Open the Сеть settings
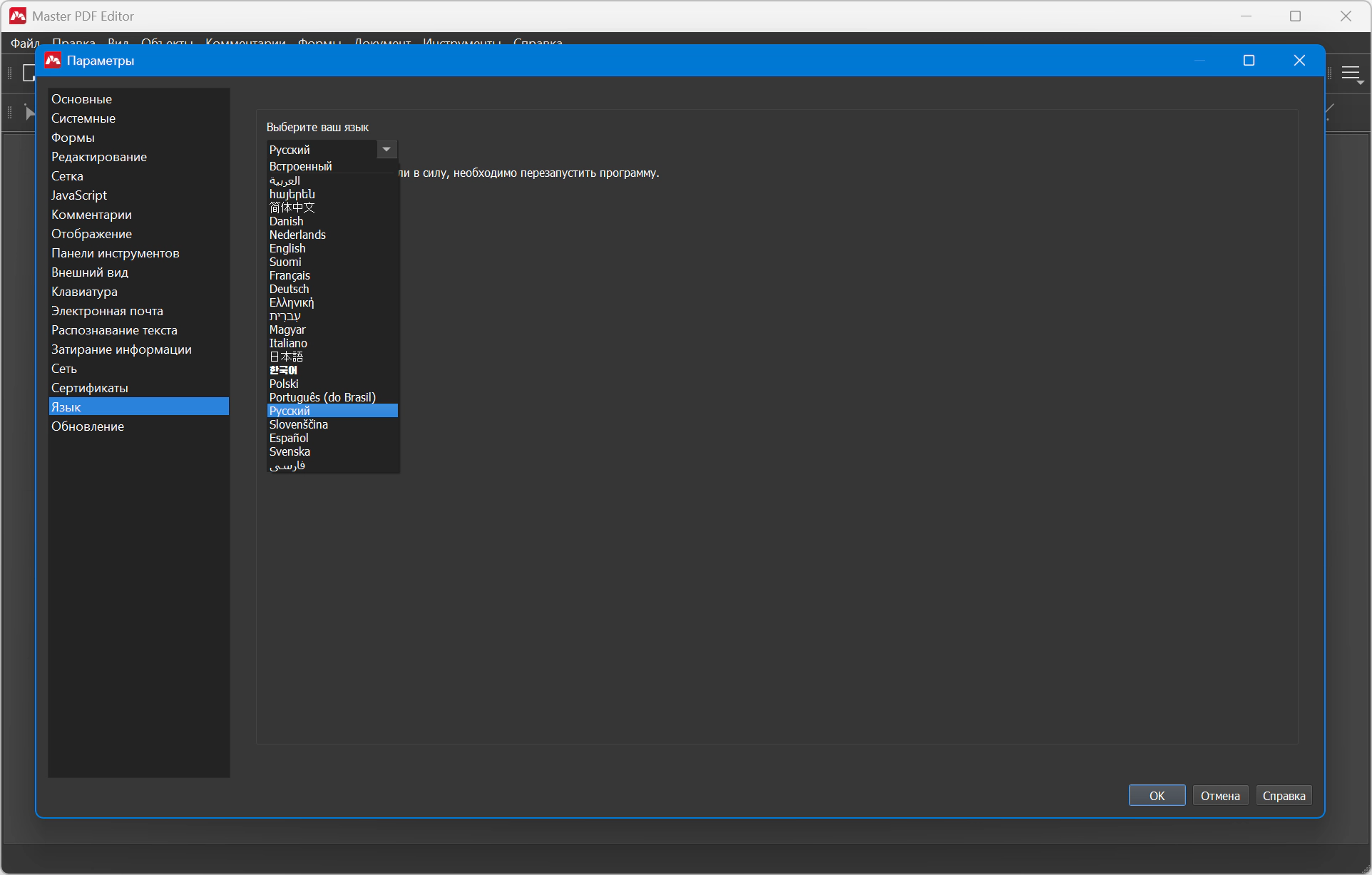The image size is (1372, 875). tap(139, 369)
